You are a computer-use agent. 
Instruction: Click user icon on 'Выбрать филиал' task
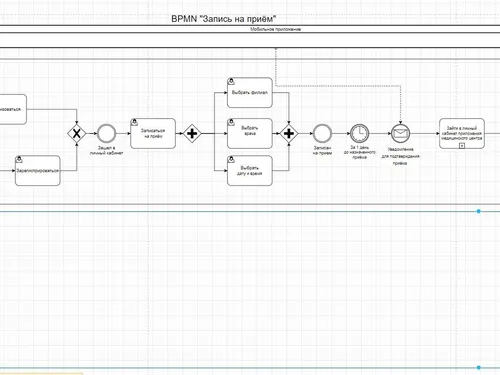[231, 81]
